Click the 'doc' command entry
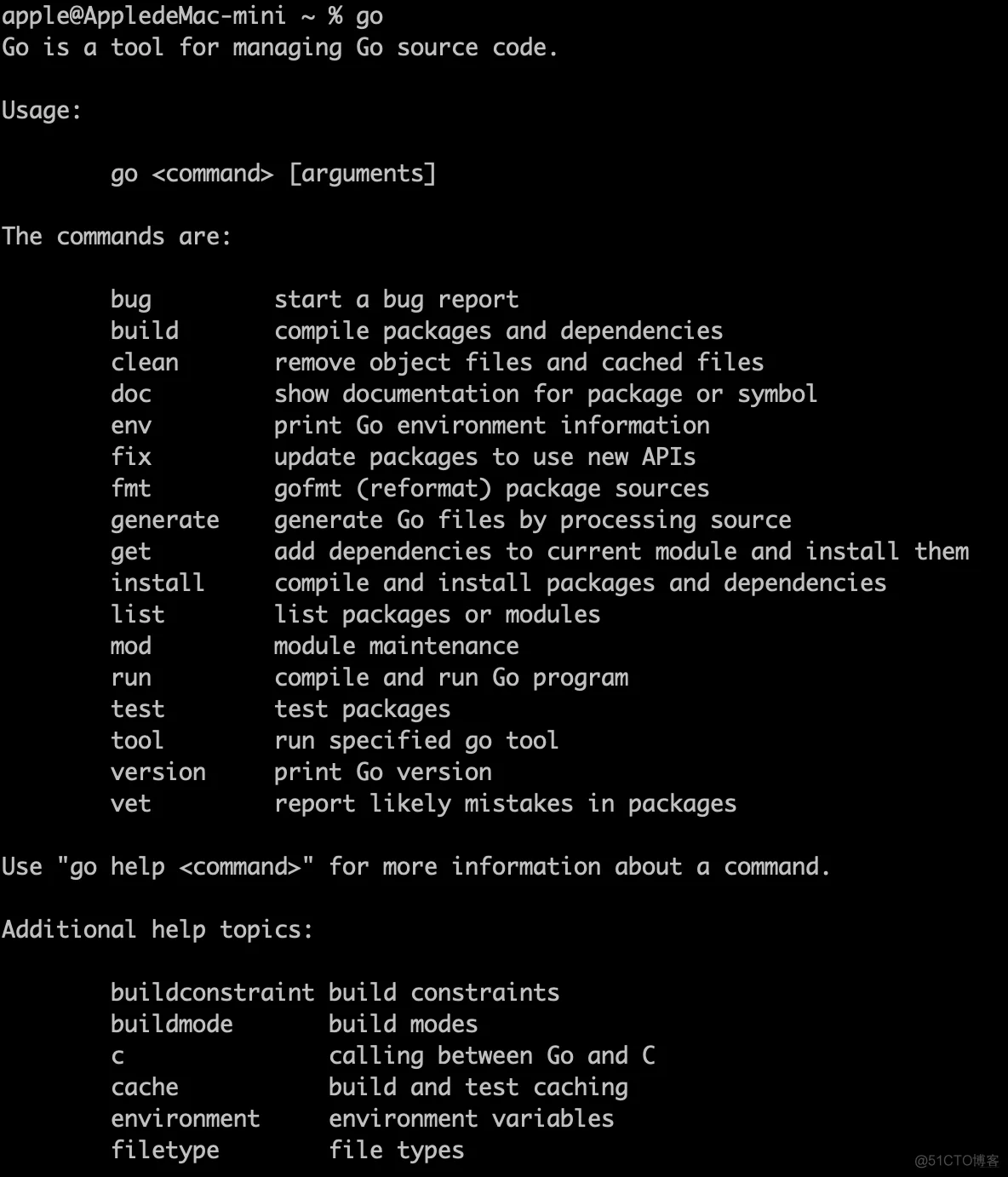The image size is (1008, 1177). [x=131, y=393]
